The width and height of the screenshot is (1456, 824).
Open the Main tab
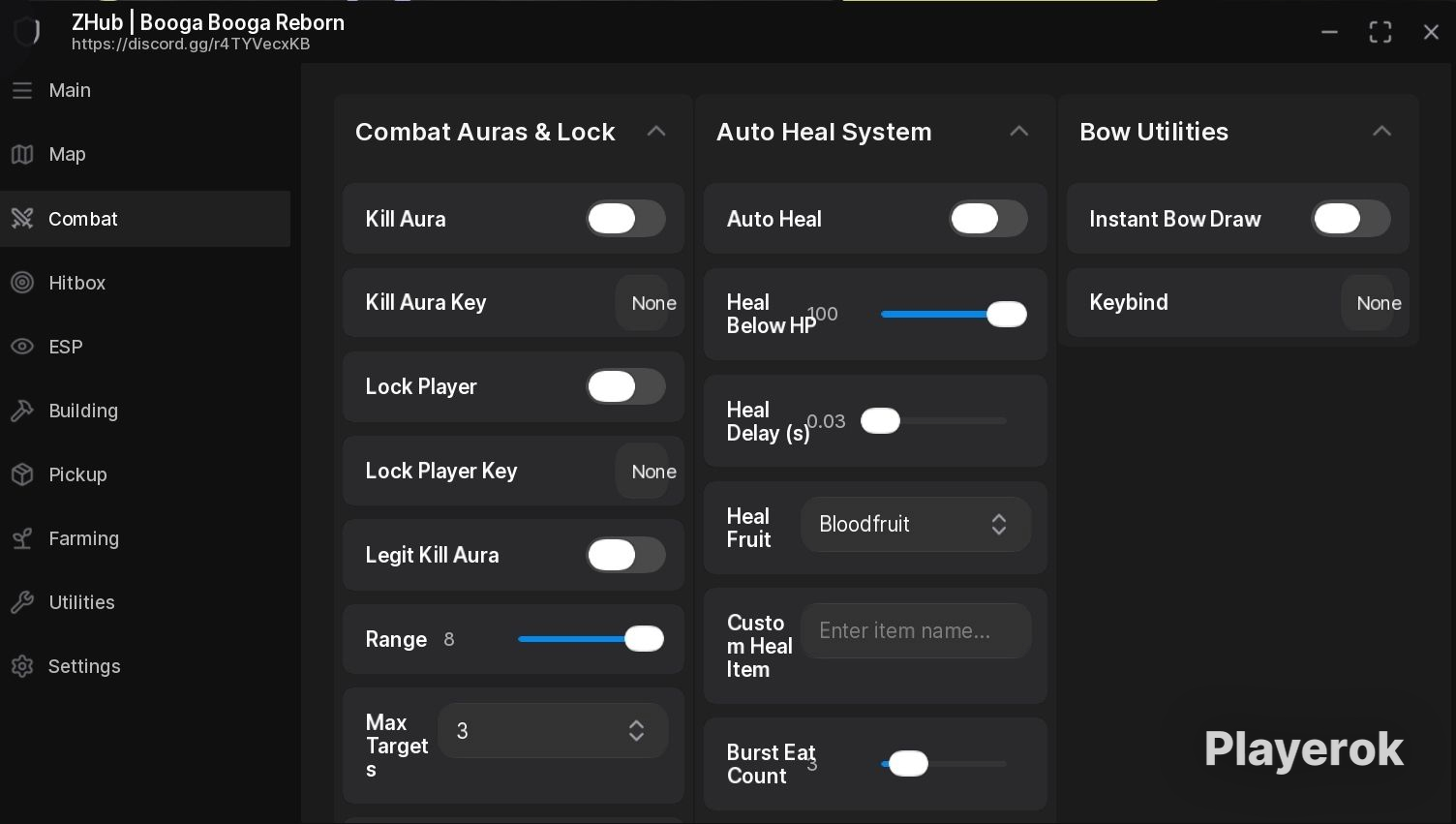point(145,90)
